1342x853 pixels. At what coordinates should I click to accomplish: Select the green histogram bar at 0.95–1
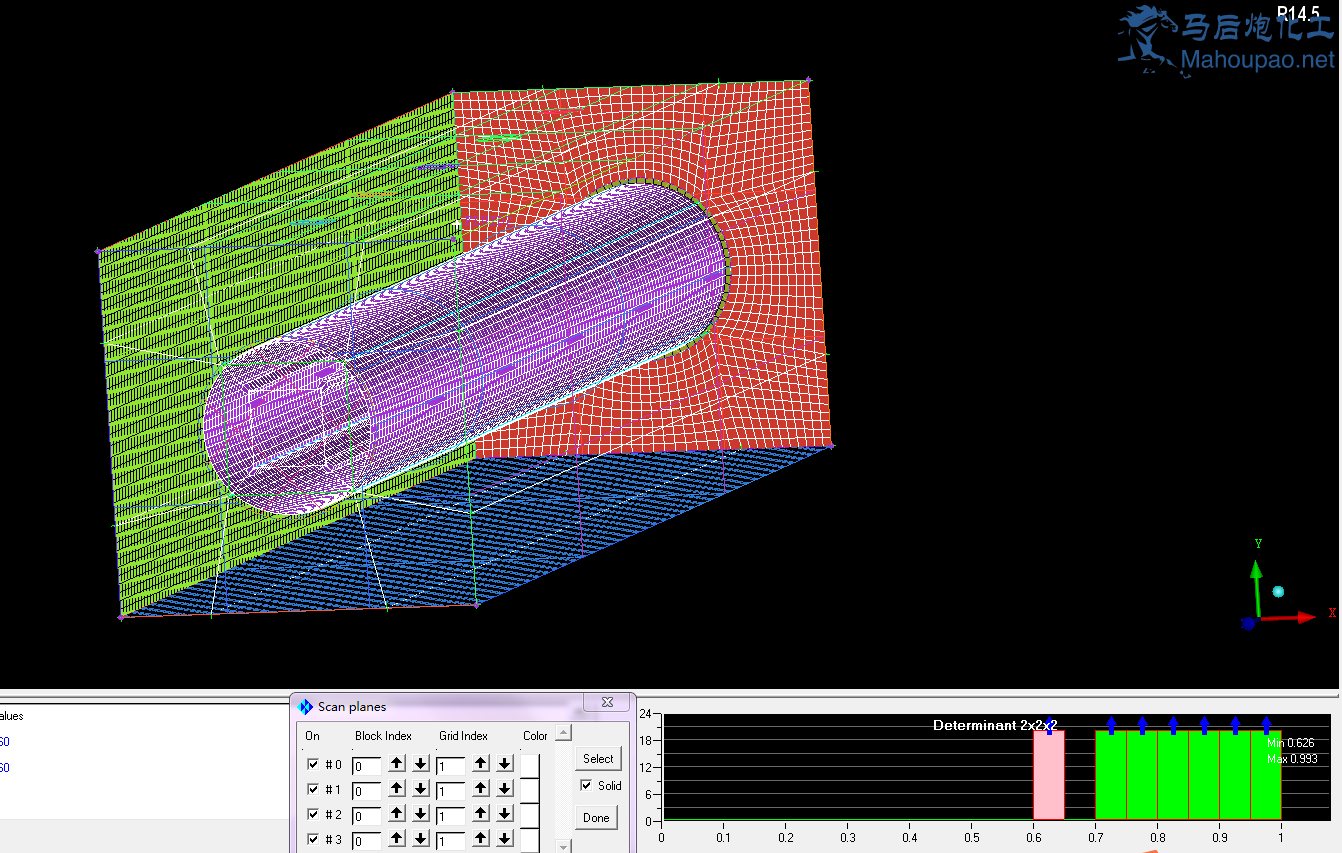[x=1266, y=775]
